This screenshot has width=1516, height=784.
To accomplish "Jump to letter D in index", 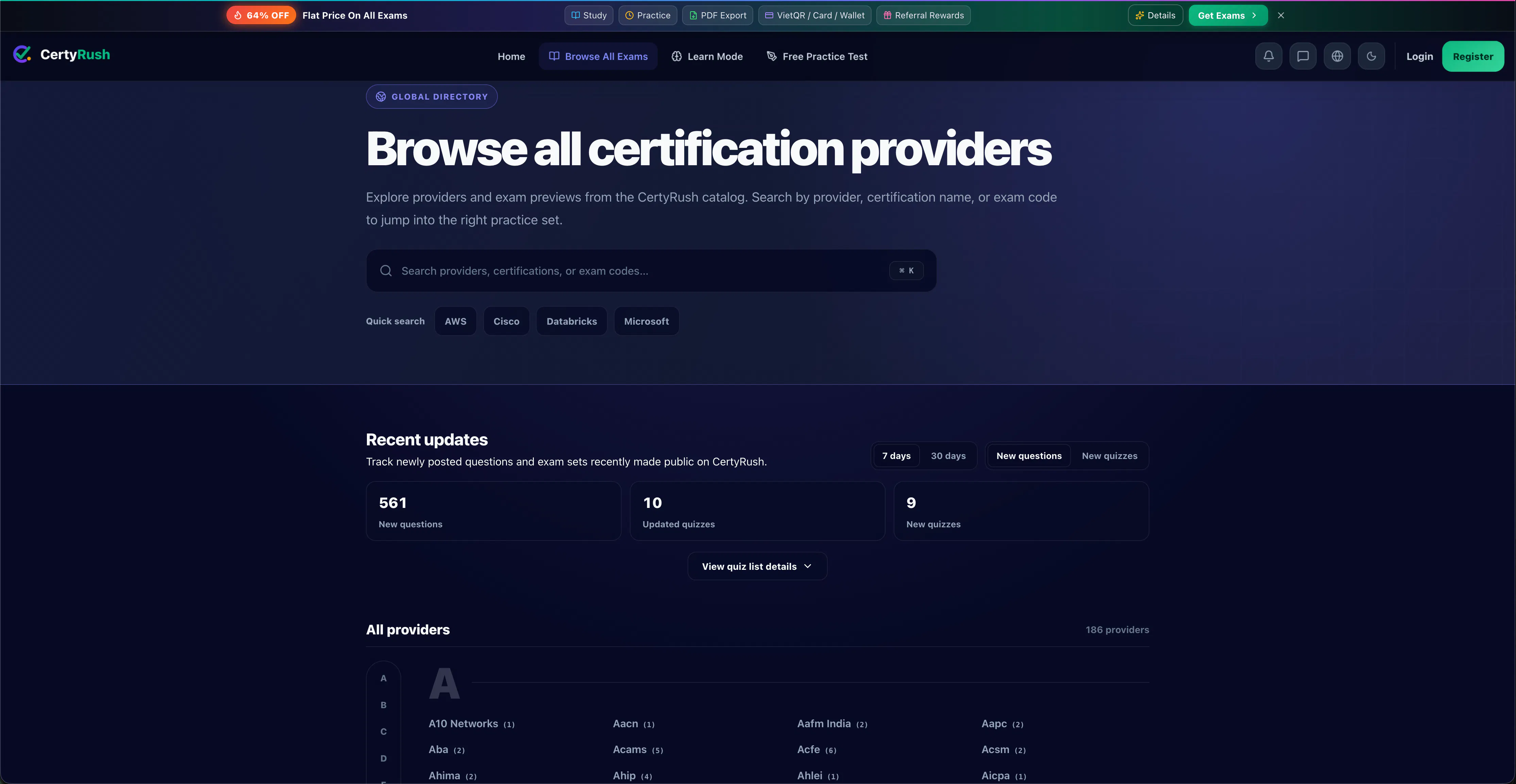I will tap(384, 759).
